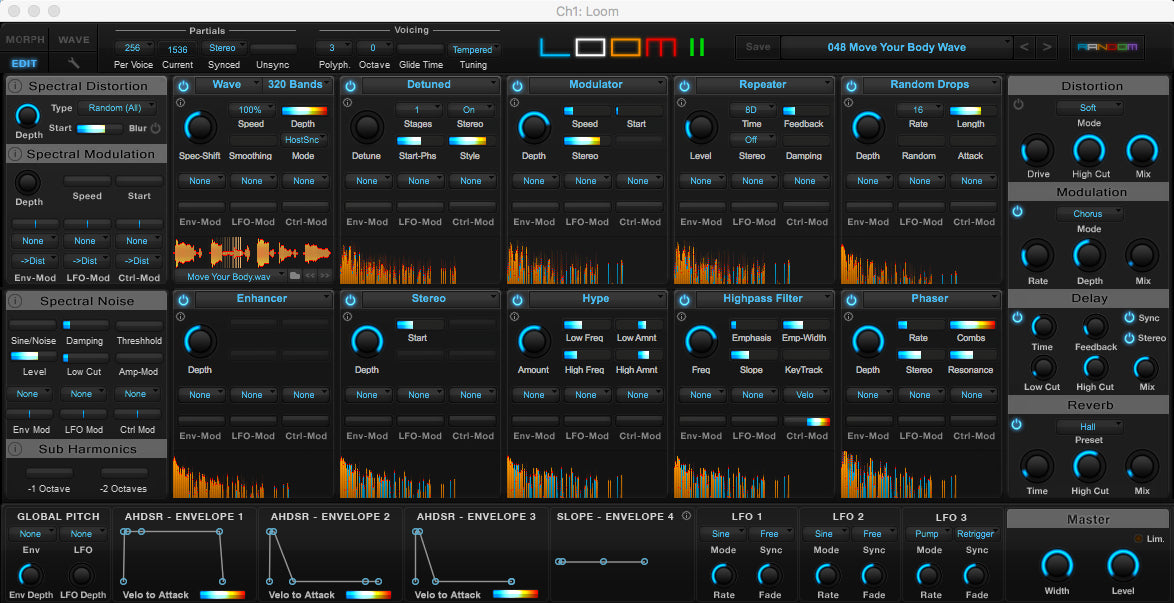Click the next sample arrow beside Move Your Body.wav
The image size is (1174, 603).
pos(324,275)
